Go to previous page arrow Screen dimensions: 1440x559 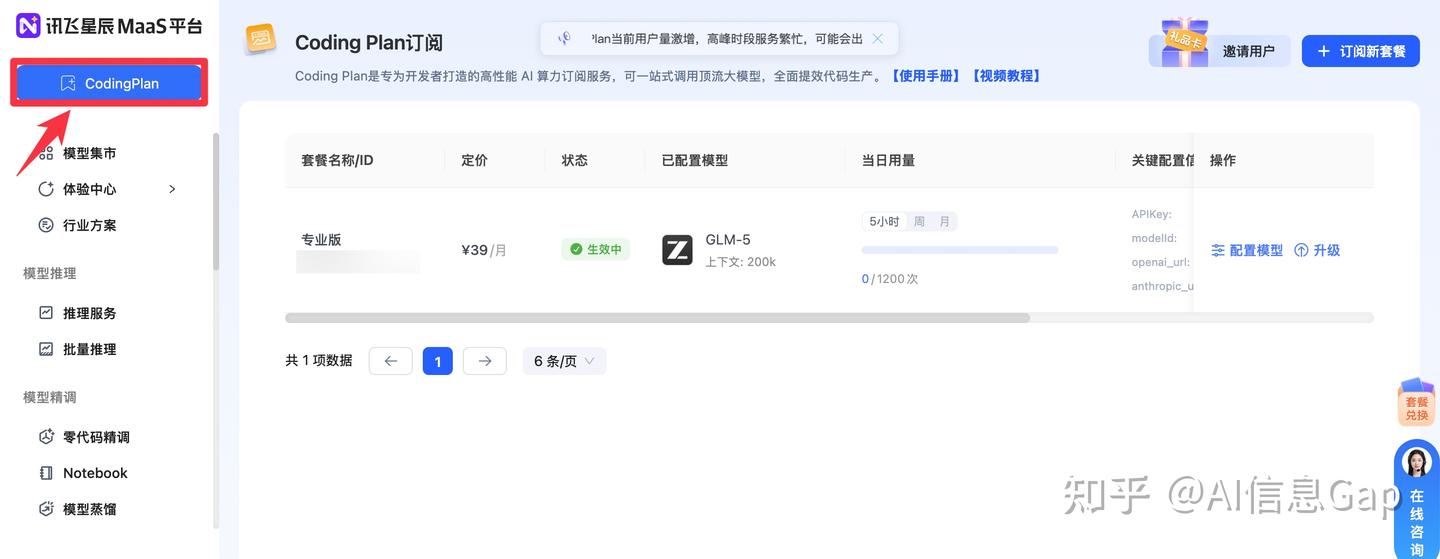click(391, 361)
